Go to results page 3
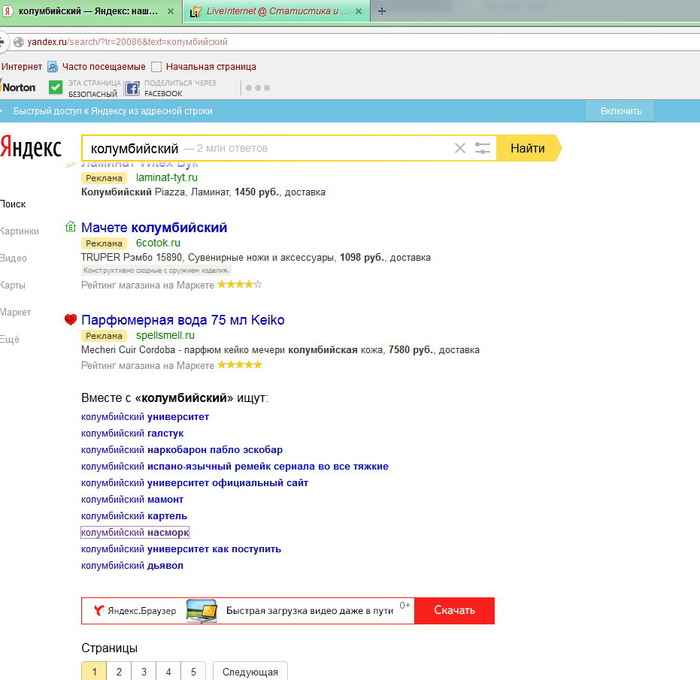This screenshot has width=700, height=680. pyautogui.click(x=144, y=672)
